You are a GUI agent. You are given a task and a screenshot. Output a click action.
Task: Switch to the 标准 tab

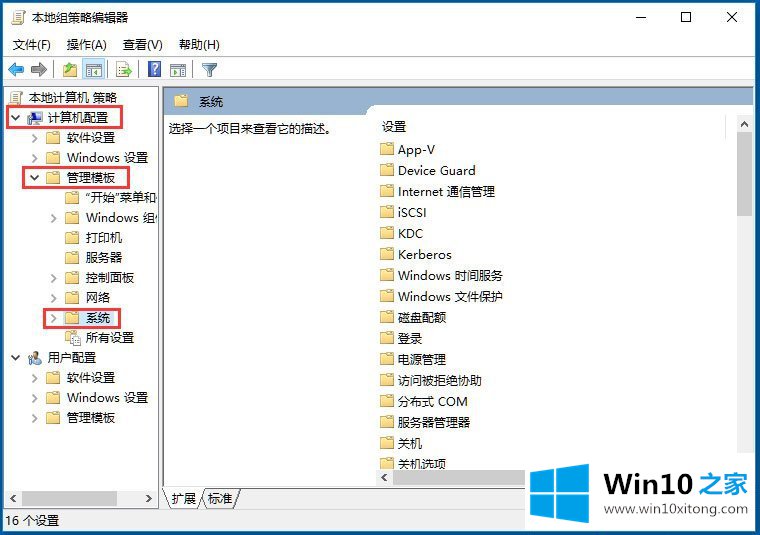(x=220, y=498)
